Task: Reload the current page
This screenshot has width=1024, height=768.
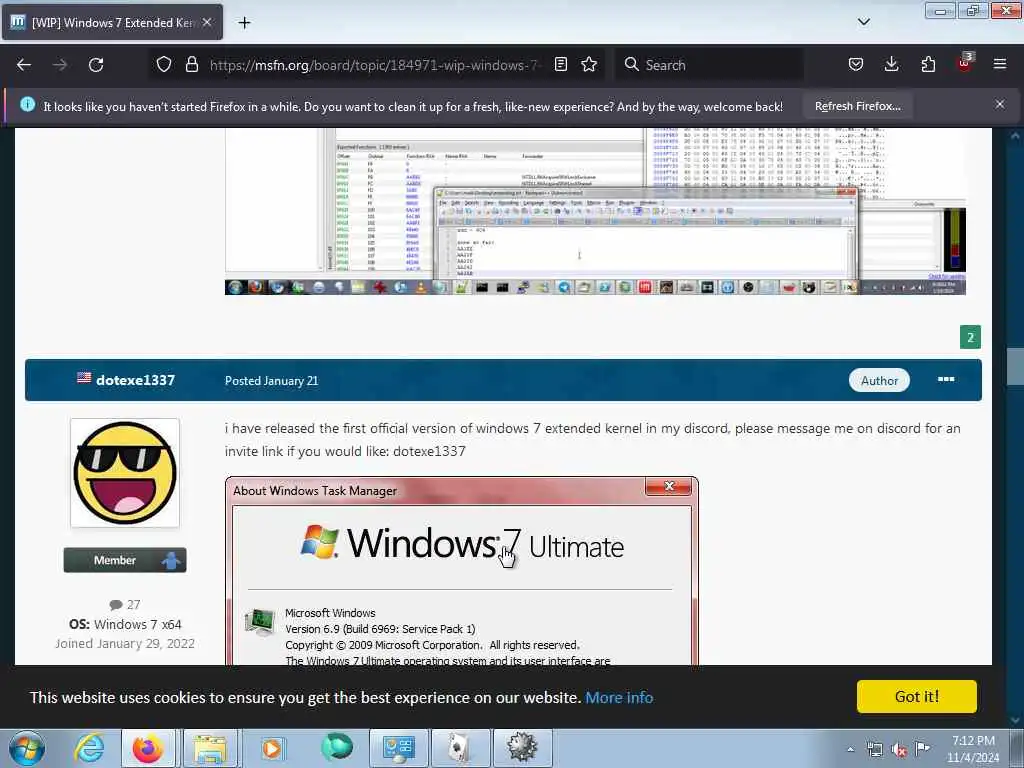Action: click(x=96, y=65)
